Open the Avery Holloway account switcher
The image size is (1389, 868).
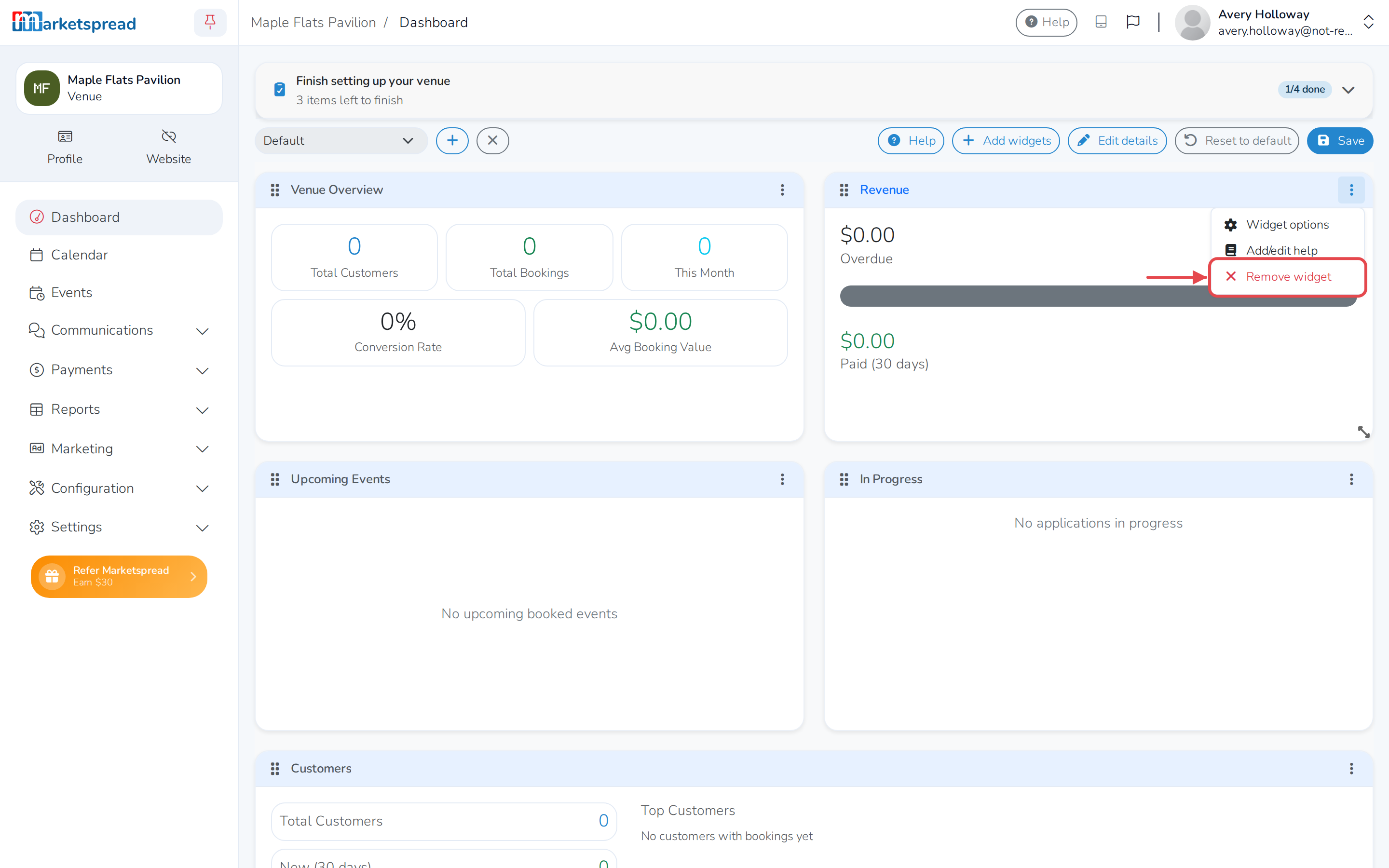pyautogui.click(x=1274, y=22)
